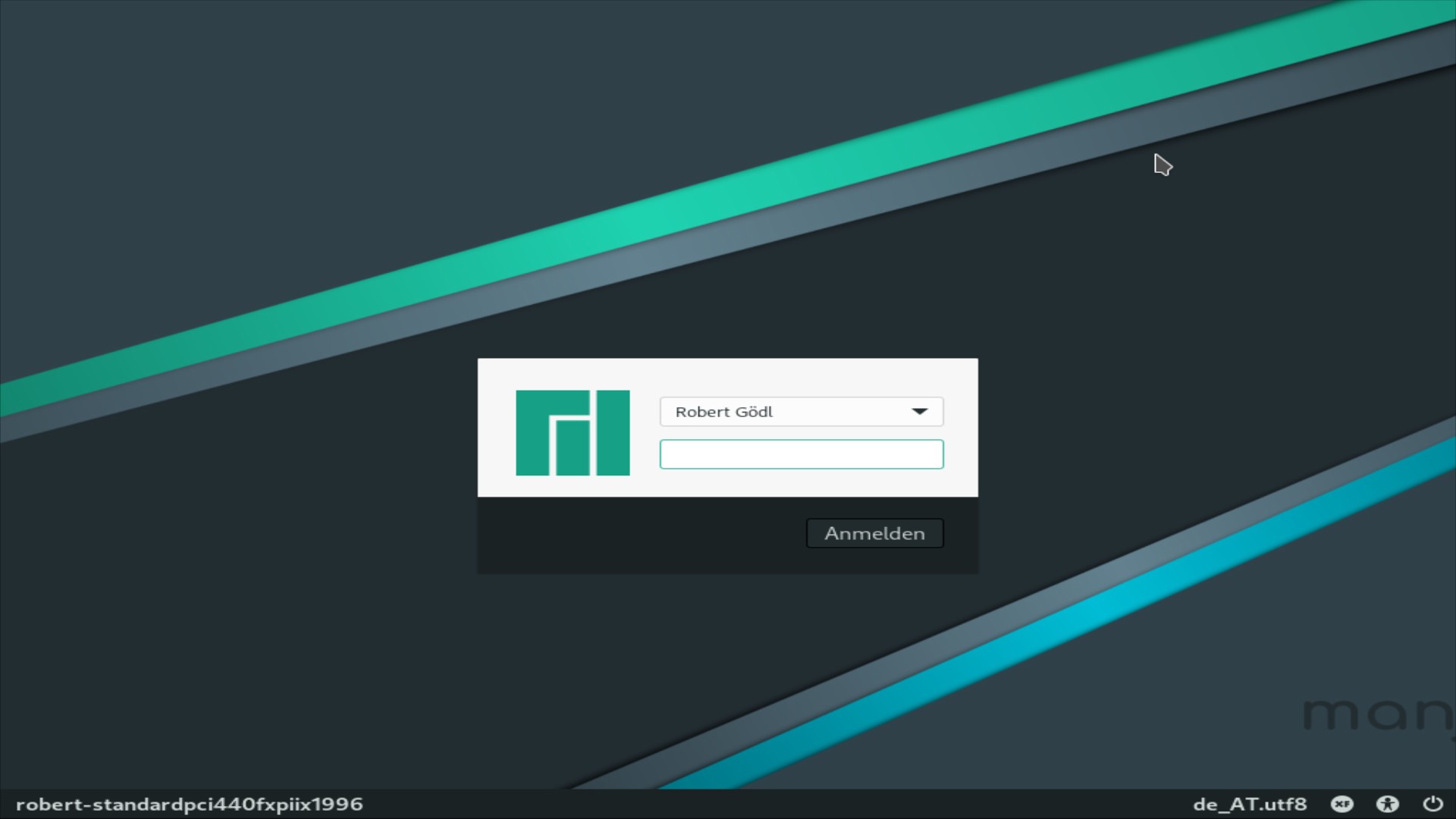Click inside the empty password field
The height and width of the screenshot is (819, 1456).
click(x=802, y=453)
